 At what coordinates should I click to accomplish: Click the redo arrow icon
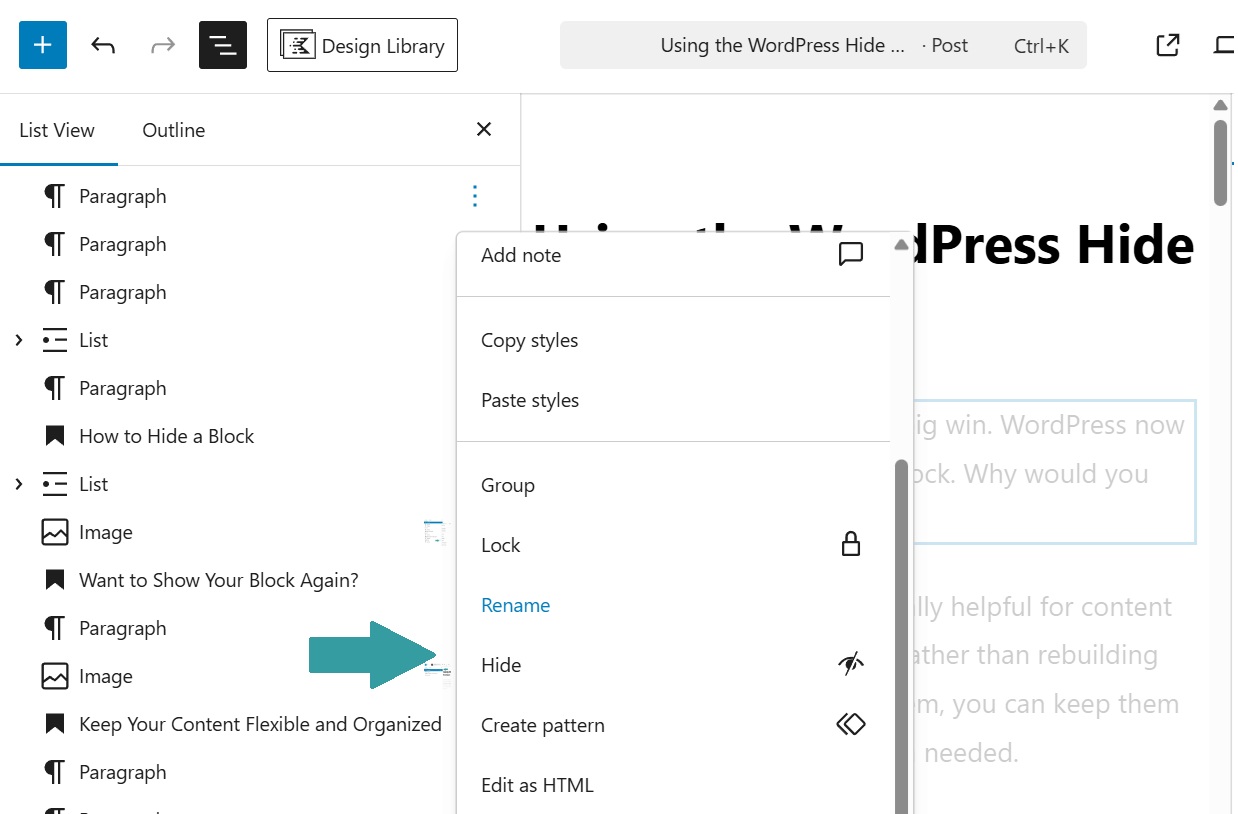point(162,45)
